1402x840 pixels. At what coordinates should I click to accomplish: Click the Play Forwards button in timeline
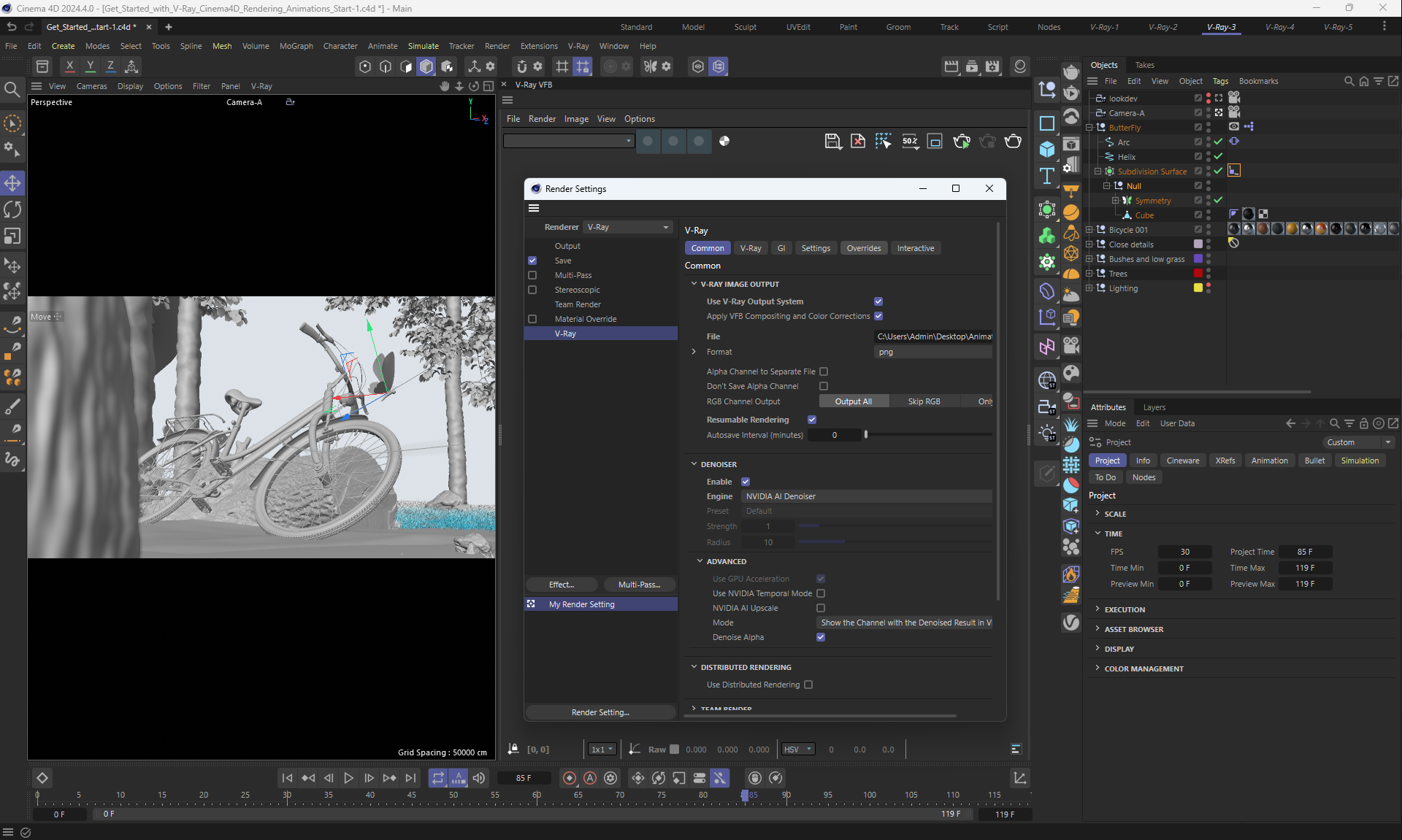click(348, 778)
